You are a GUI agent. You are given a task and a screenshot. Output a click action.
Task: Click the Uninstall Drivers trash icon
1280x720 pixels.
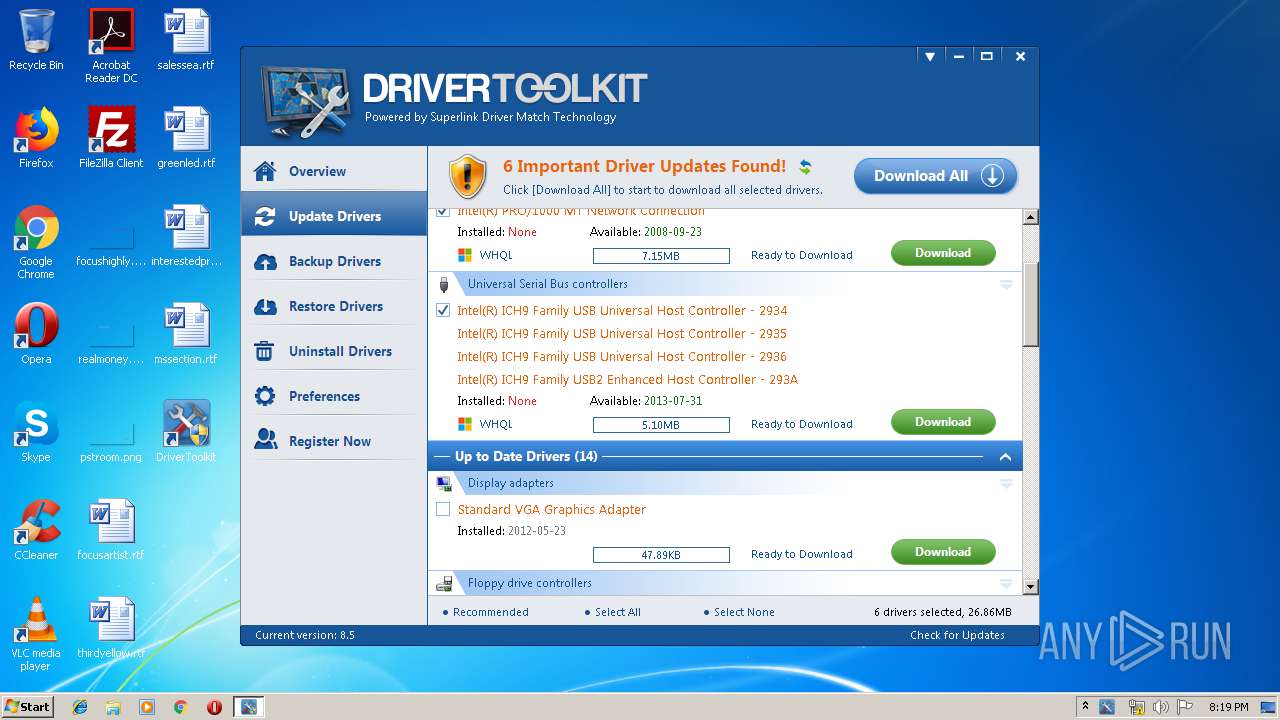pyautogui.click(x=265, y=351)
